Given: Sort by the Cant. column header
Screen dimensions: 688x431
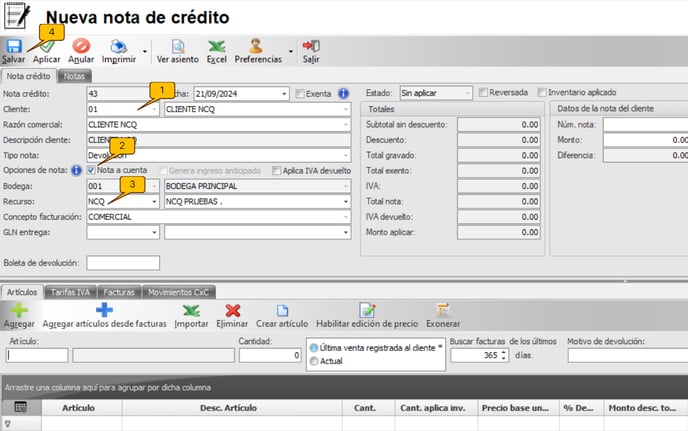Looking at the screenshot, I should tap(368, 408).
